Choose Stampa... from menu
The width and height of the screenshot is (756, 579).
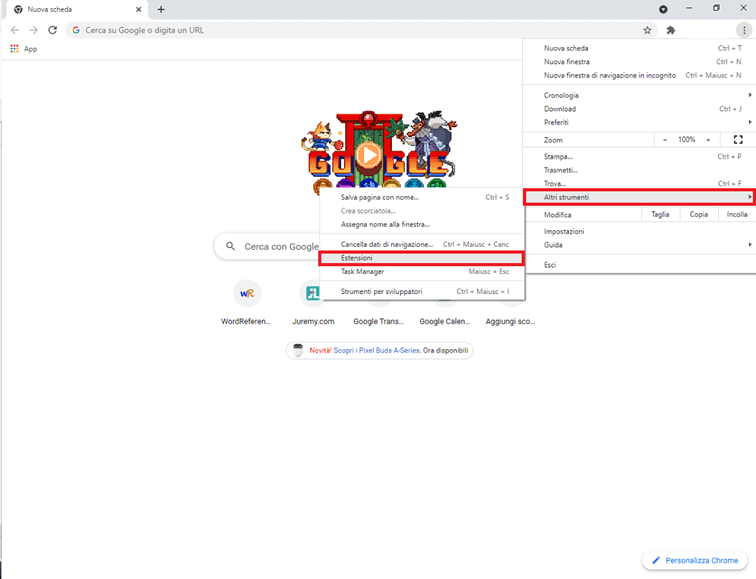pyautogui.click(x=640, y=157)
